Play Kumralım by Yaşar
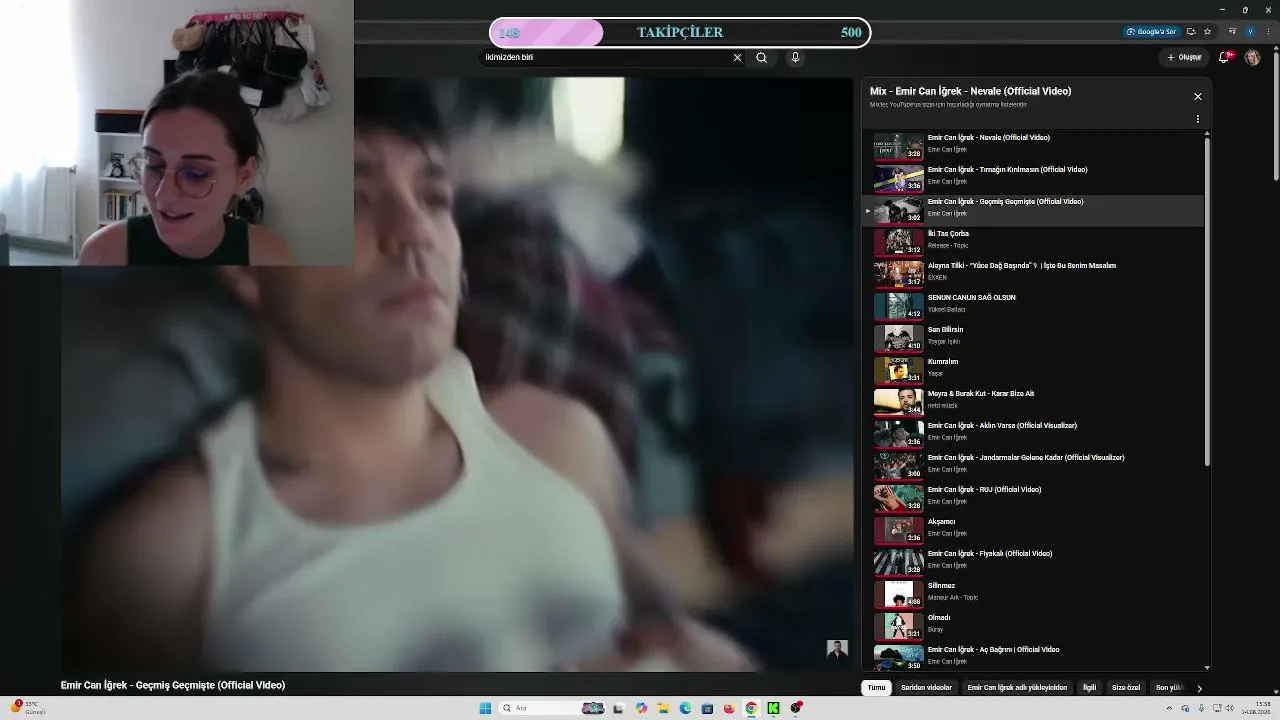Viewport: 1280px width, 720px height. (x=1033, y=370)
